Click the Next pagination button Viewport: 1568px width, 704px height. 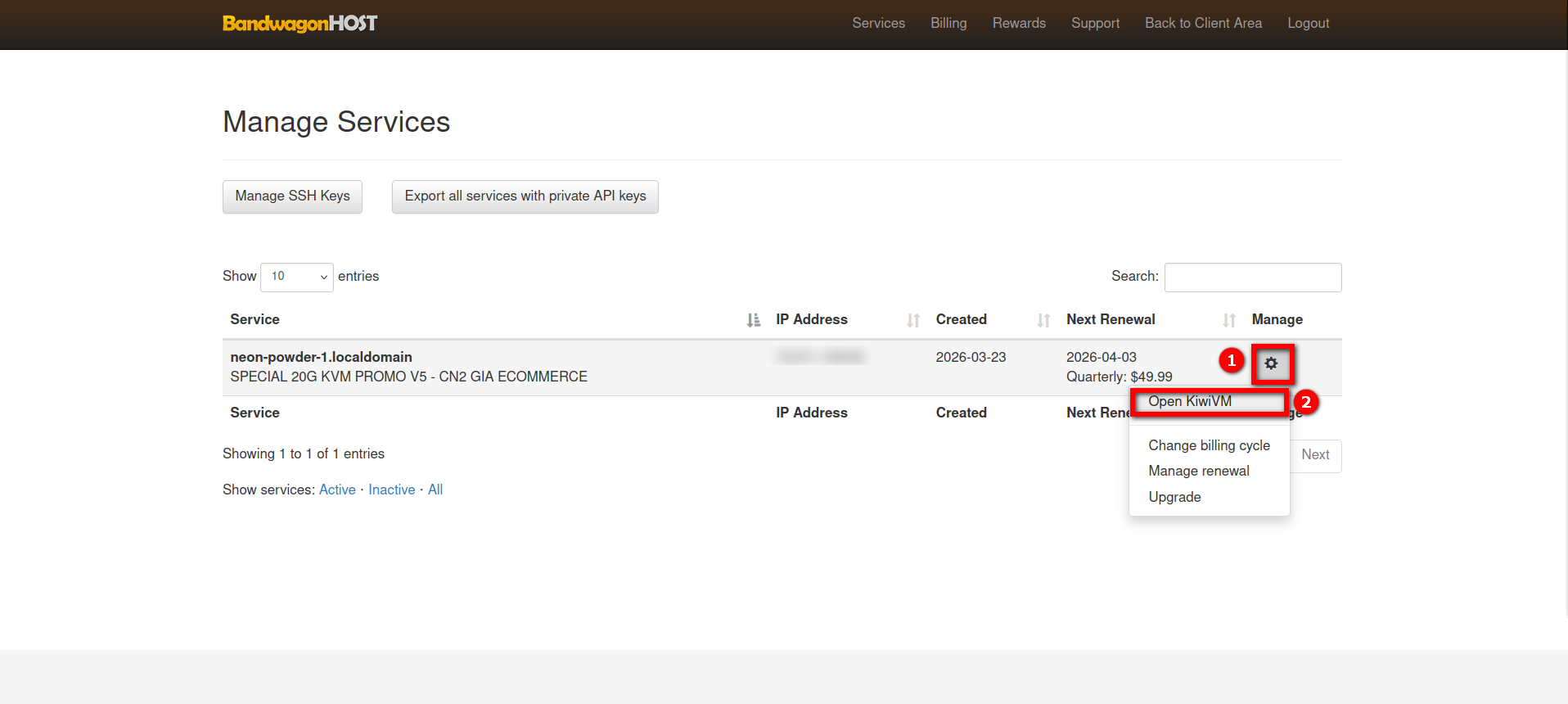pos(1315,455)
